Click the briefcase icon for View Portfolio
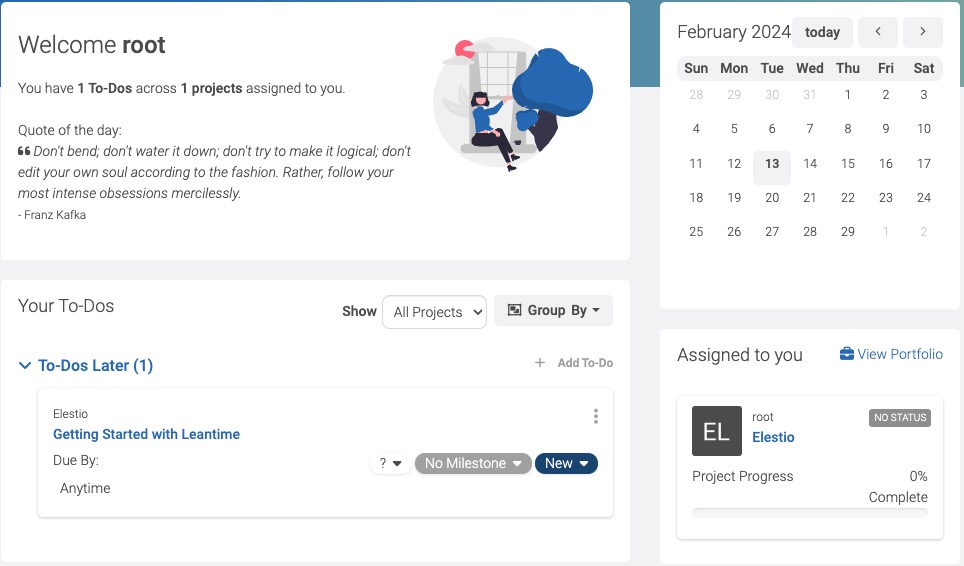 [x=847, y=354]
